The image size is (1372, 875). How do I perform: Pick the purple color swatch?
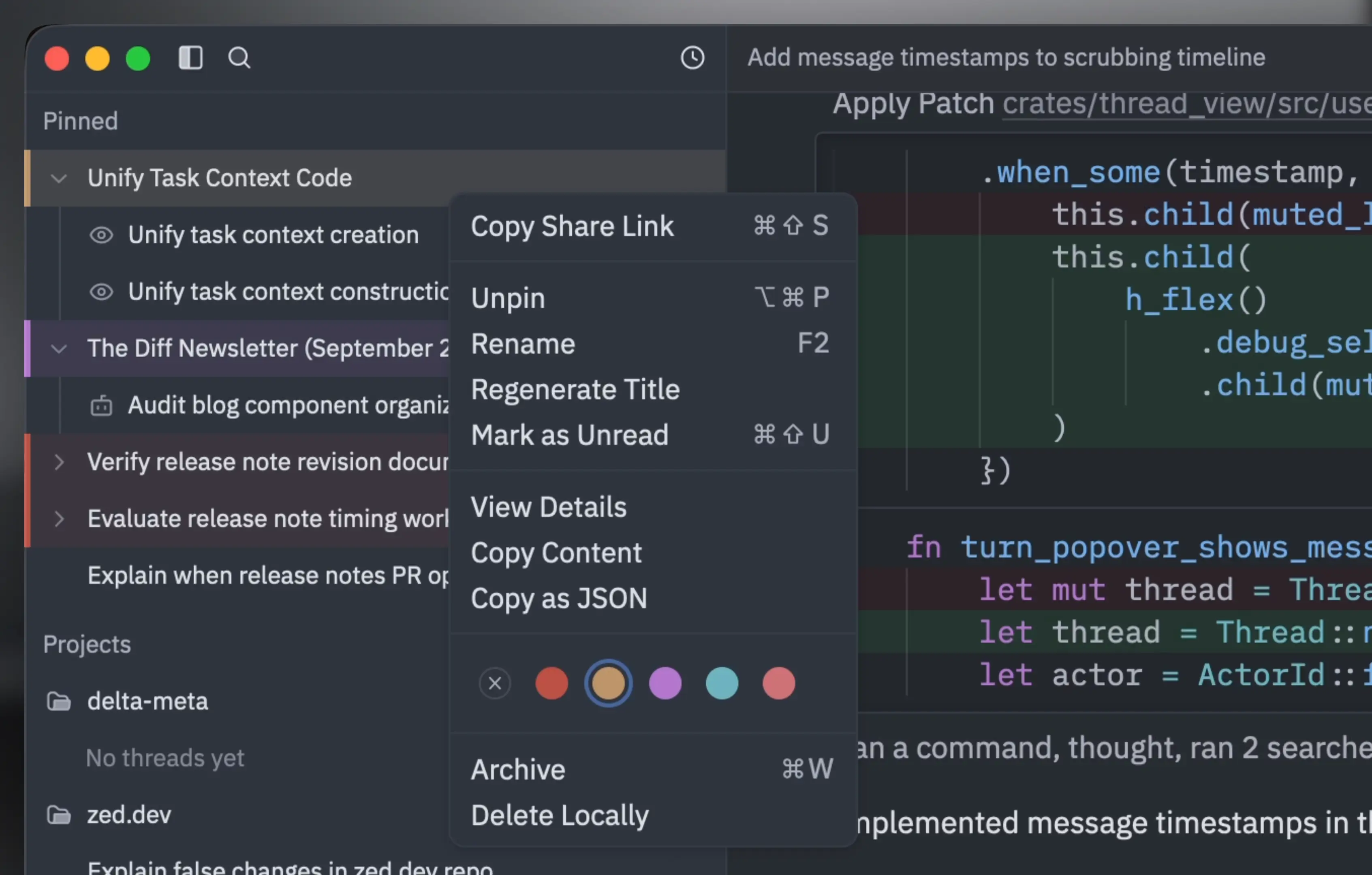point(665,683)
